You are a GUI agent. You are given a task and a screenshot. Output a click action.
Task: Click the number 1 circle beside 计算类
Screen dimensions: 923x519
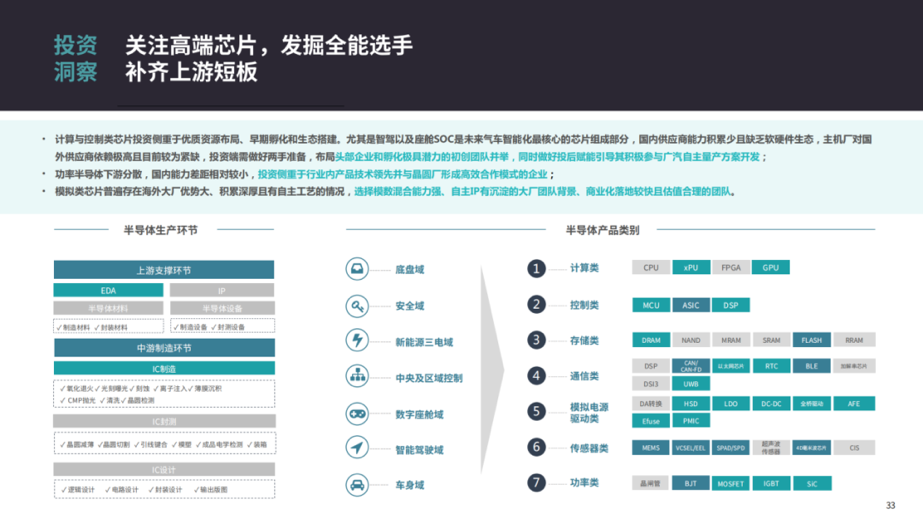click(x=536, y=269)
